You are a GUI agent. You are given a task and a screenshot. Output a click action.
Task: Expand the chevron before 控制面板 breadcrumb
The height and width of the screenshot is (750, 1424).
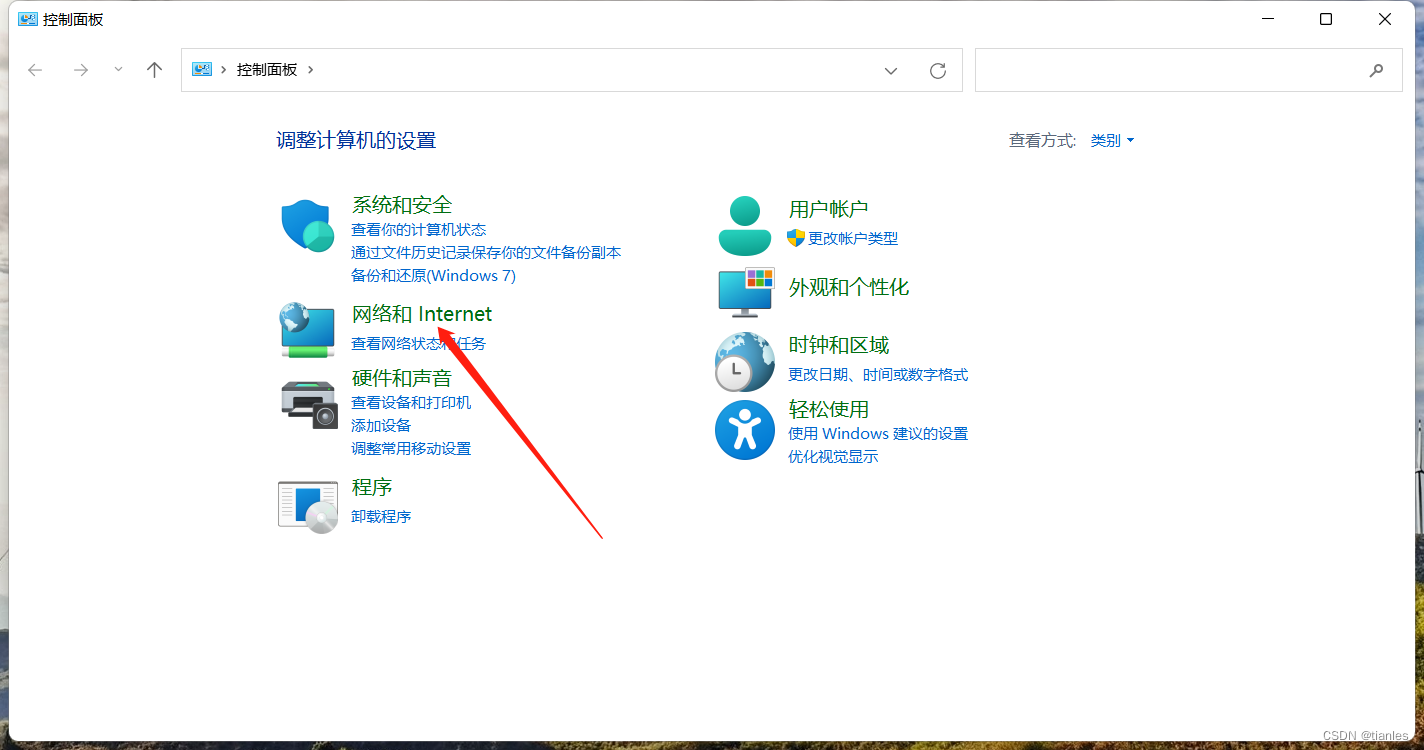point(224,69)
